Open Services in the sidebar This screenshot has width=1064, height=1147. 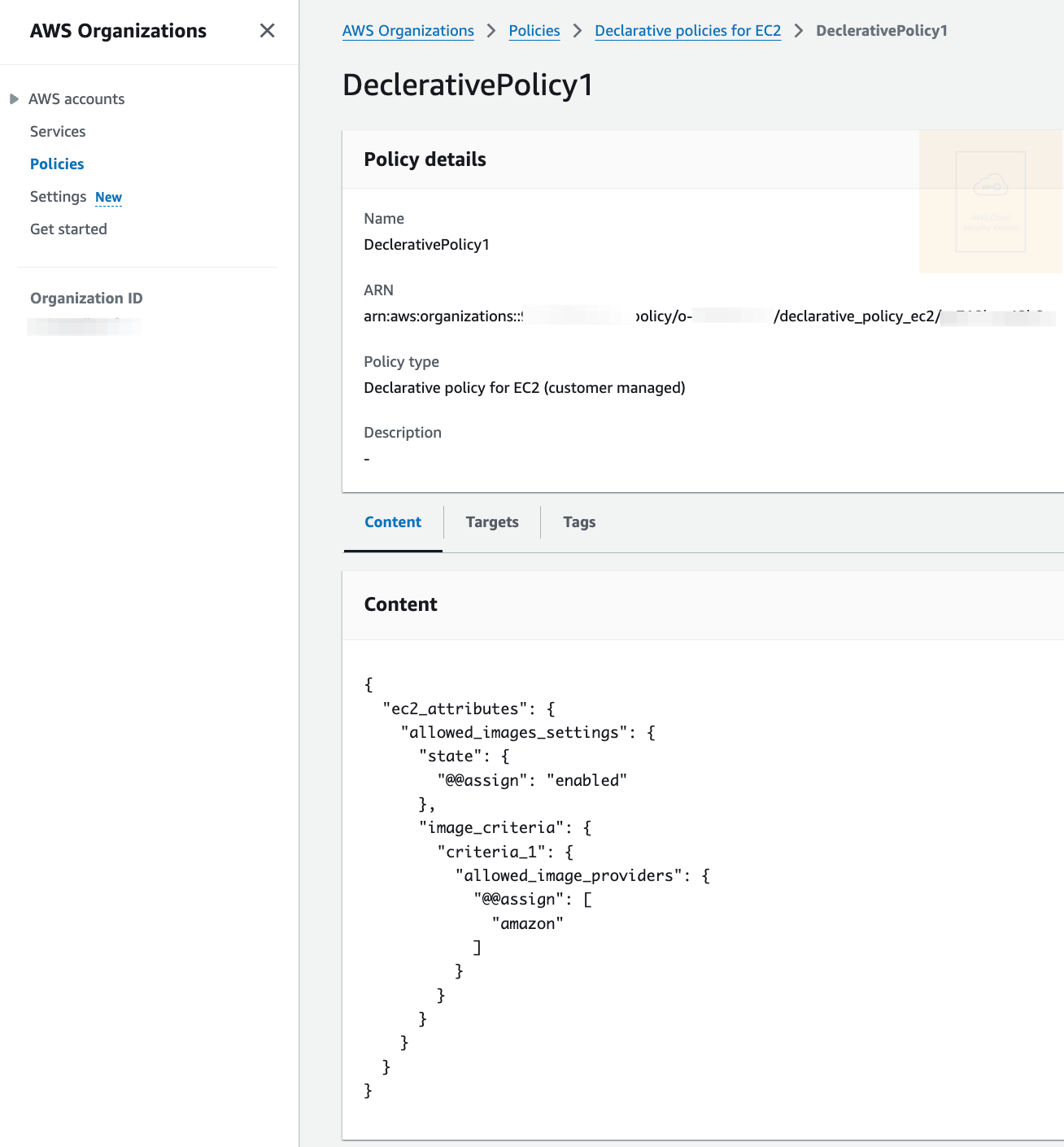click(58, 132)
